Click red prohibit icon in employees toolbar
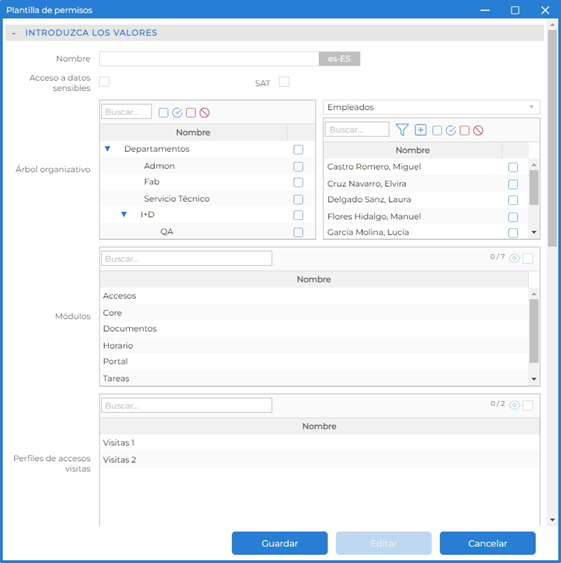This screenshot has width=561, height=563. point(478,130)
